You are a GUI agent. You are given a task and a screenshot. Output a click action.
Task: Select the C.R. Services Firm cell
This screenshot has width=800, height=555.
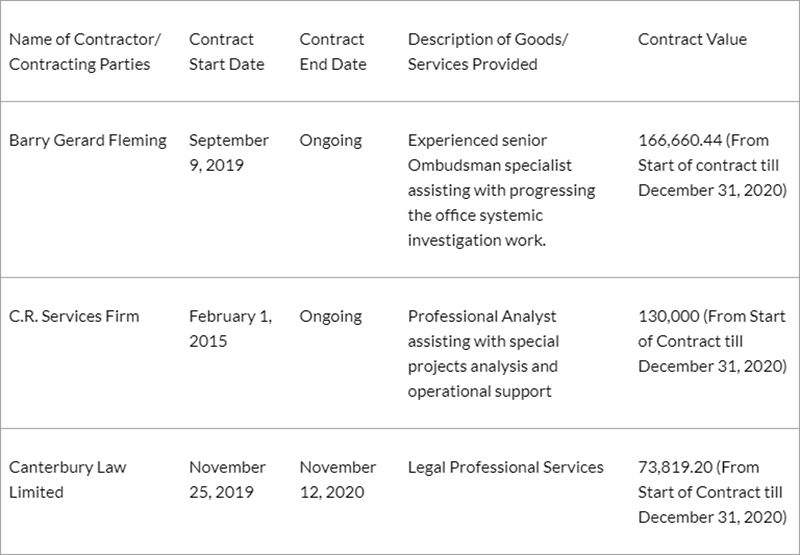pos(74,316)
